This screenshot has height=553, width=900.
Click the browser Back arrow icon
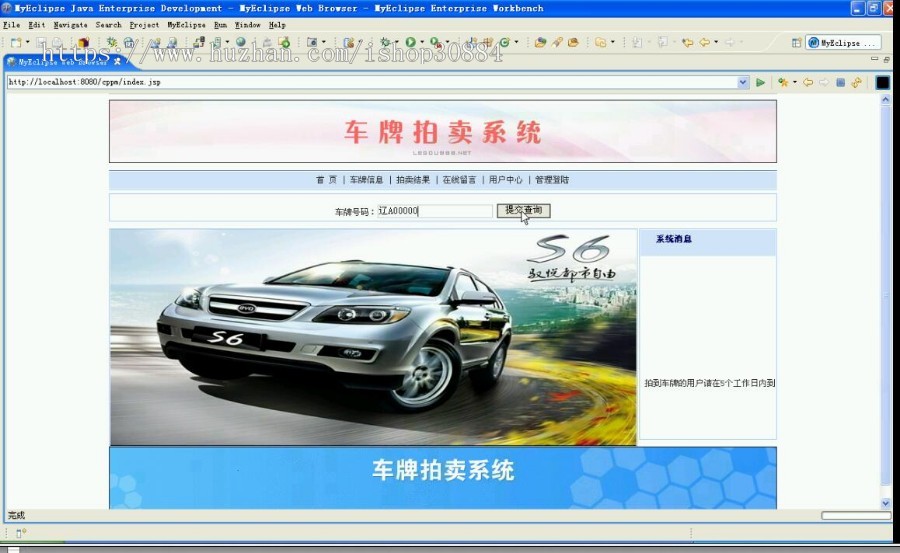point(808,83)
